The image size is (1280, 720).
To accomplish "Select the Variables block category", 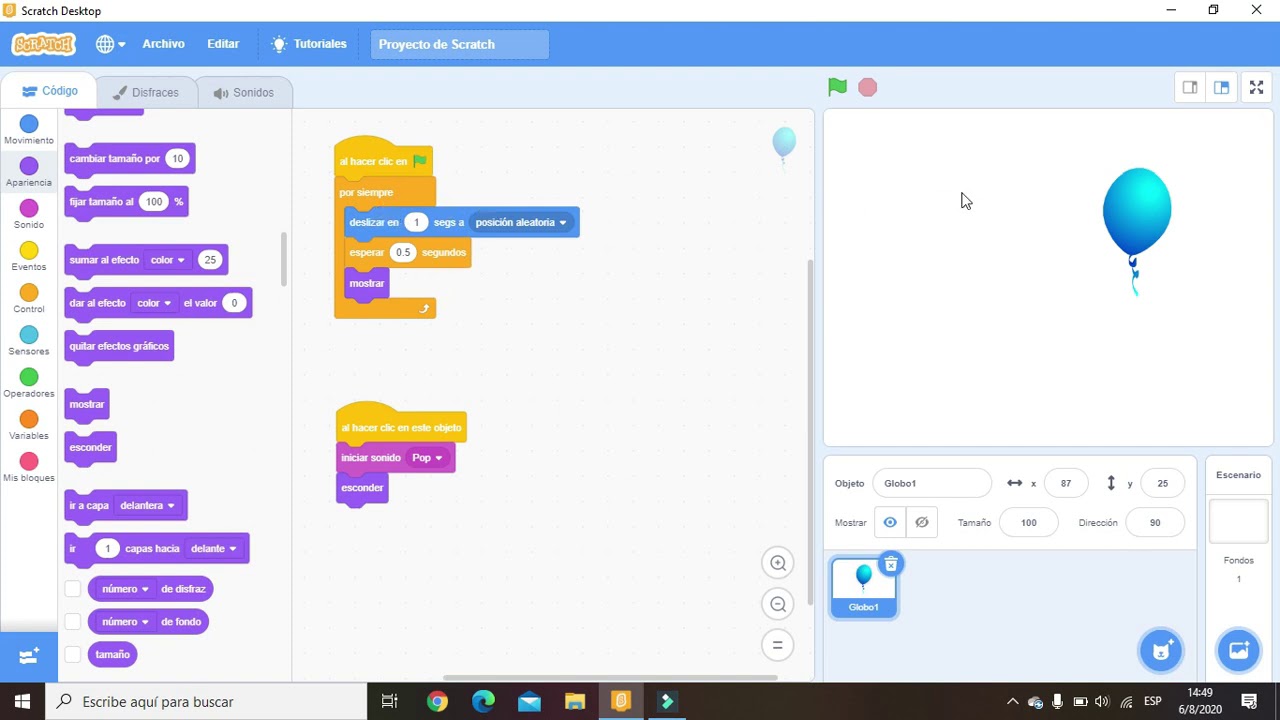I will 29,423.
